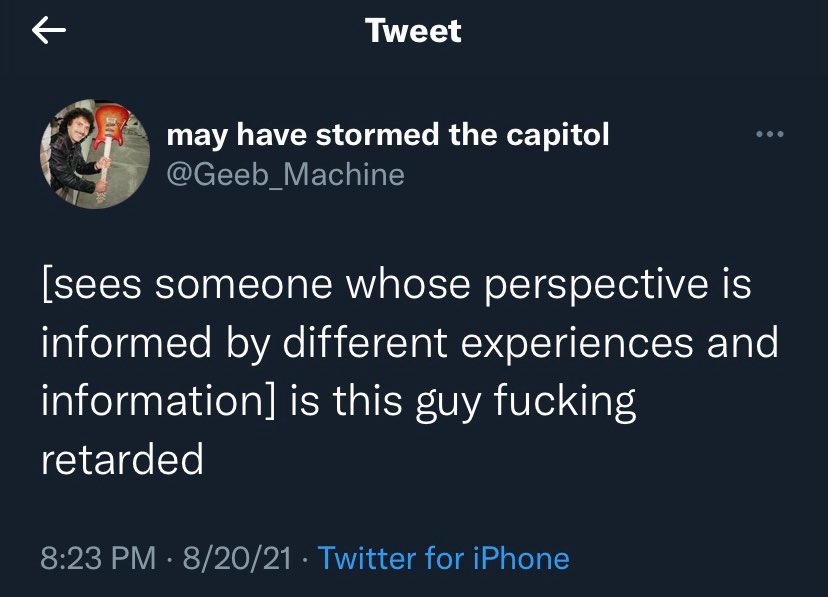Screen dimensions: 828x597
Task: Tap the back arrow icon
Action: [x=49, y=32]
